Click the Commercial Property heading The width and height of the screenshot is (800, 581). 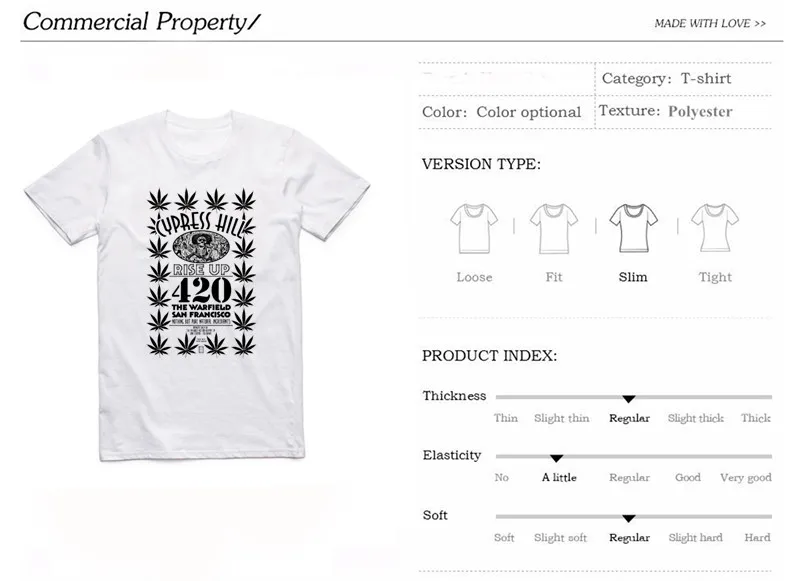(x=141, y=22)
